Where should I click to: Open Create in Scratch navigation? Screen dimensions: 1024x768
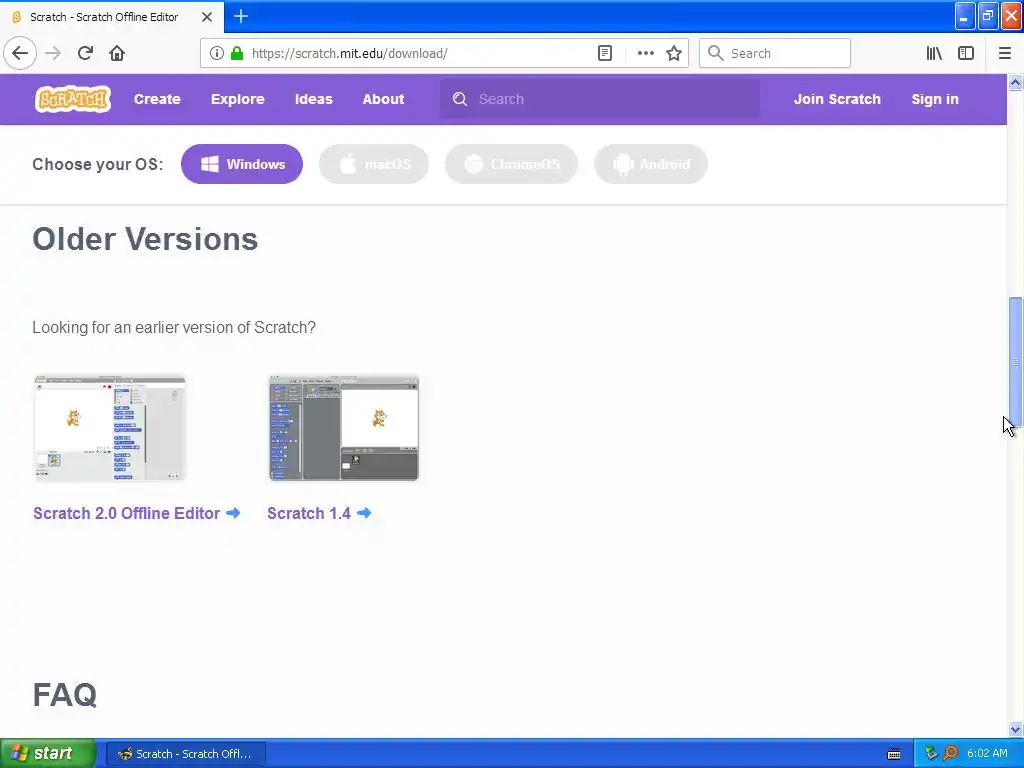(157, 99)
